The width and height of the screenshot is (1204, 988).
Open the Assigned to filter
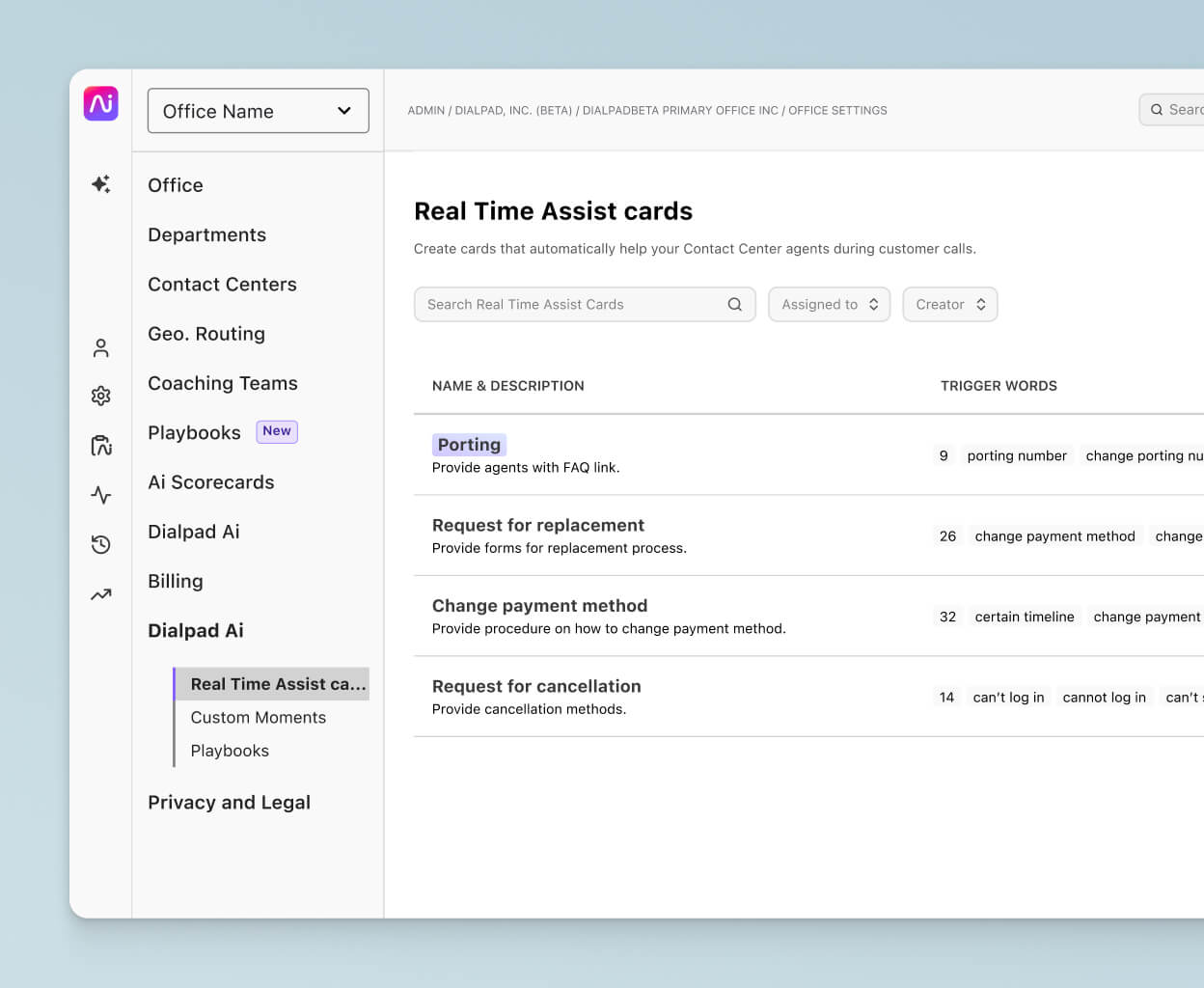[x=828, y=304]
